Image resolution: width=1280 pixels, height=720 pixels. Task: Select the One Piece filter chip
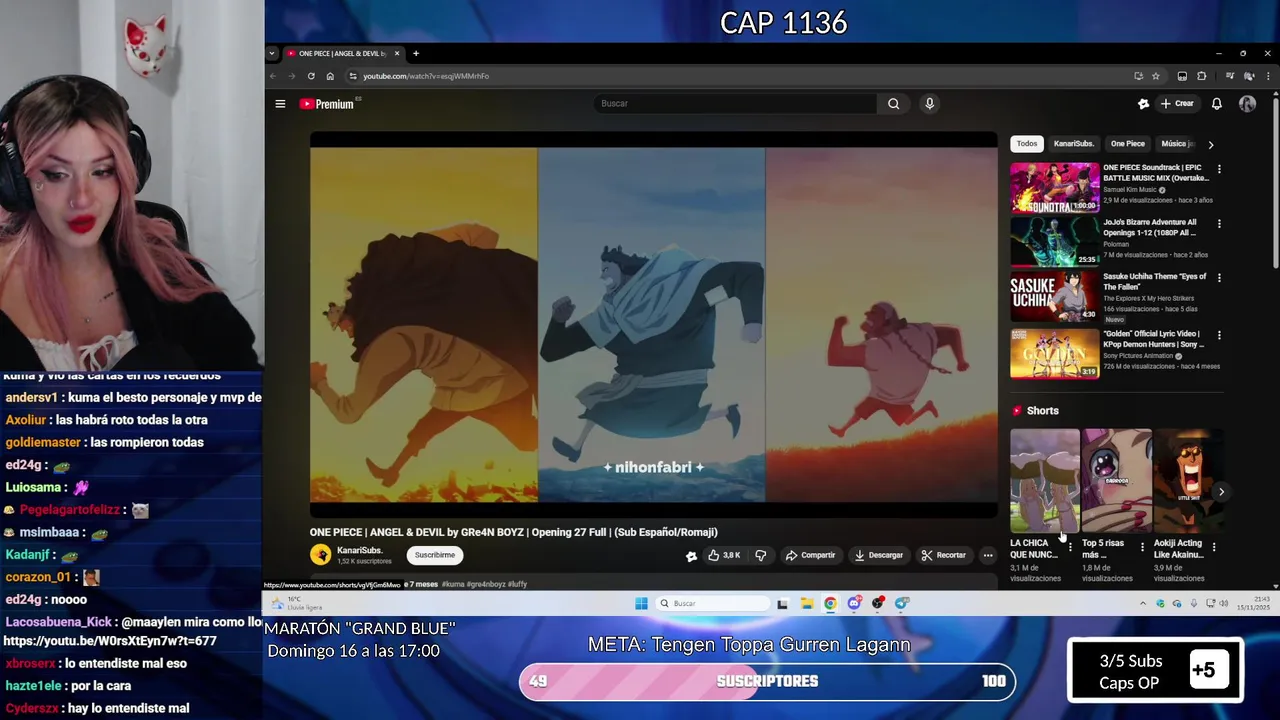click(x=1127, y=144)
